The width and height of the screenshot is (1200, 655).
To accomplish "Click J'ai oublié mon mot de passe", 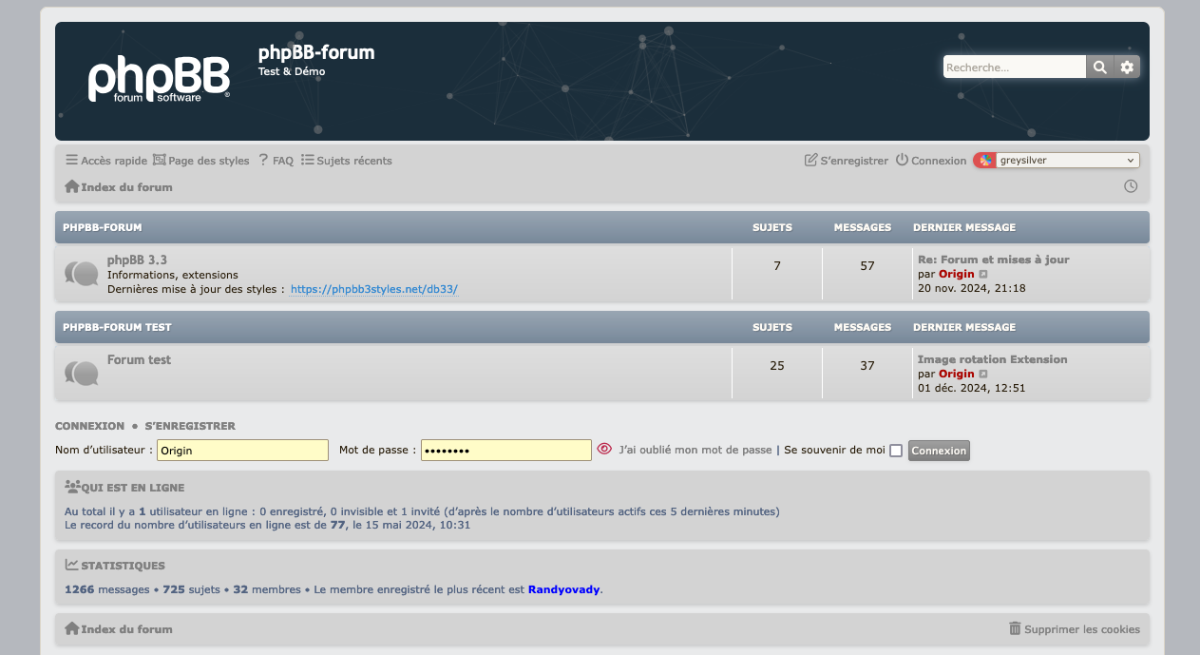I will pos(695,450).
